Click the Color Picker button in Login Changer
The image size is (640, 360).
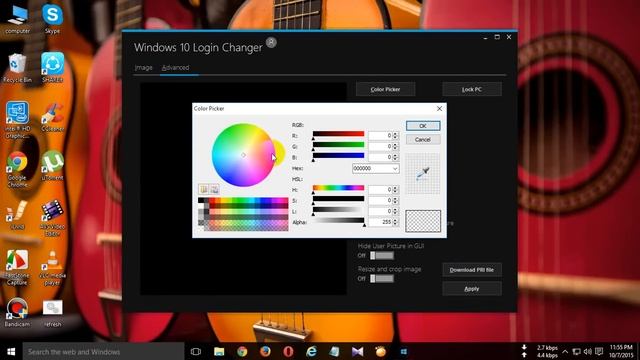(x=385, y=89)
